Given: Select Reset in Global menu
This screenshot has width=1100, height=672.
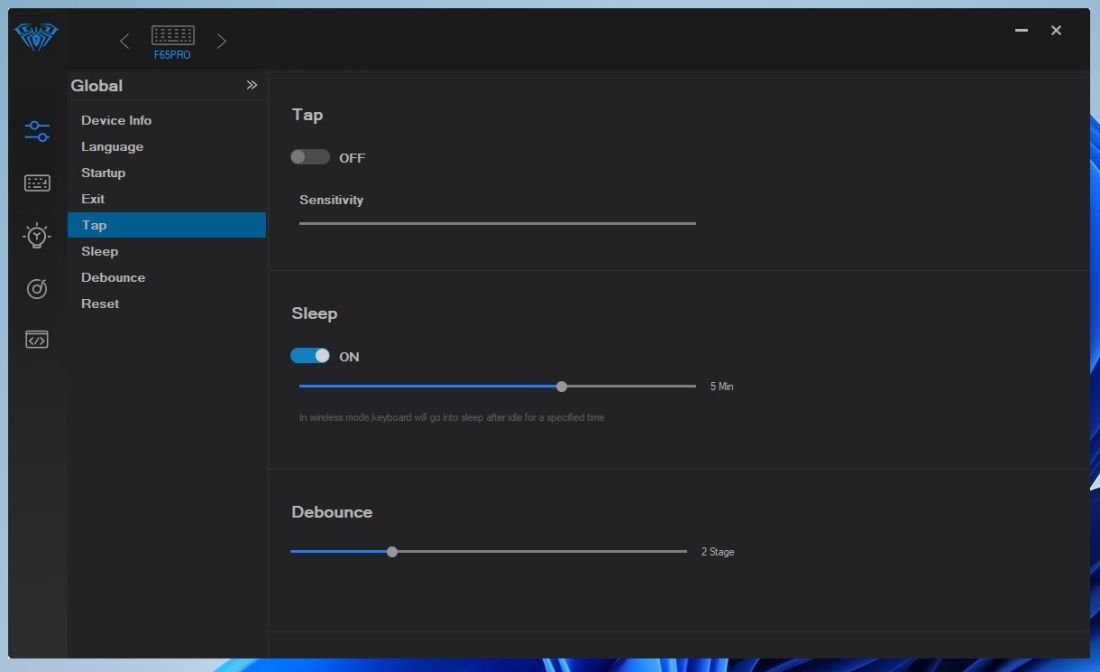Looking at the screenshot, I should tap(167, 304).
